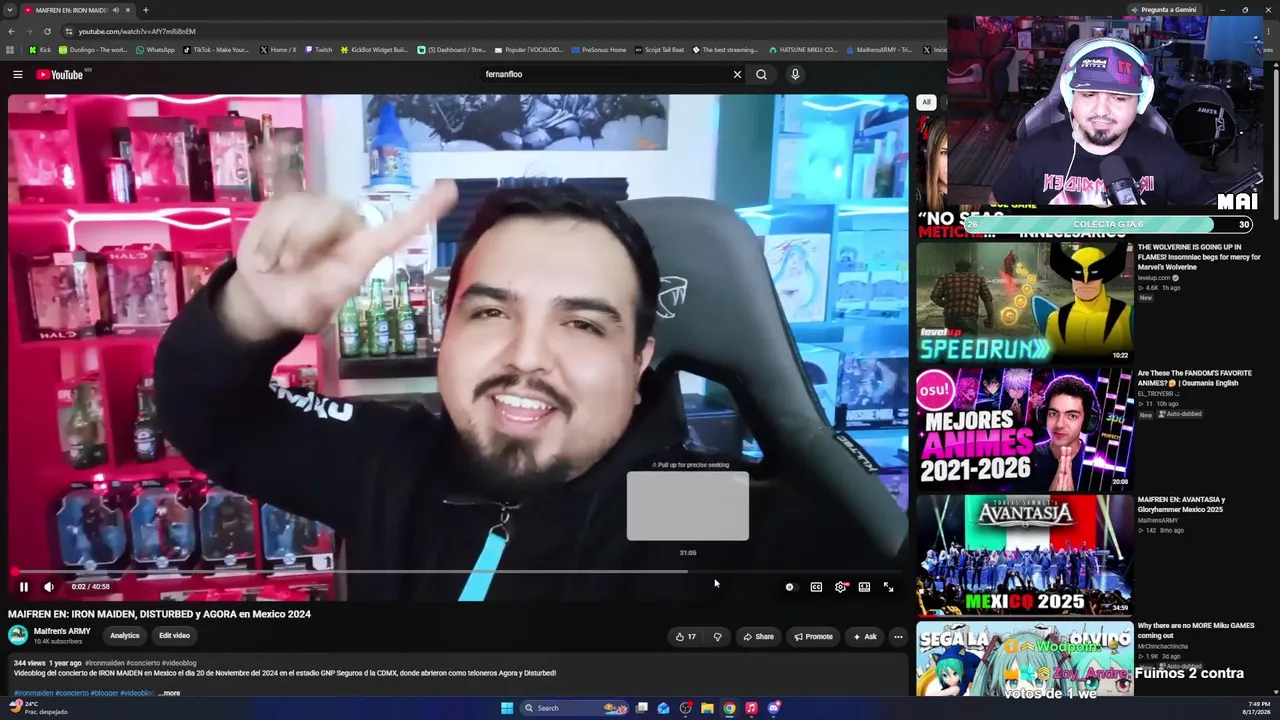Screen dimensions: 1280x720
Task: Share this video
Action: 758,636
